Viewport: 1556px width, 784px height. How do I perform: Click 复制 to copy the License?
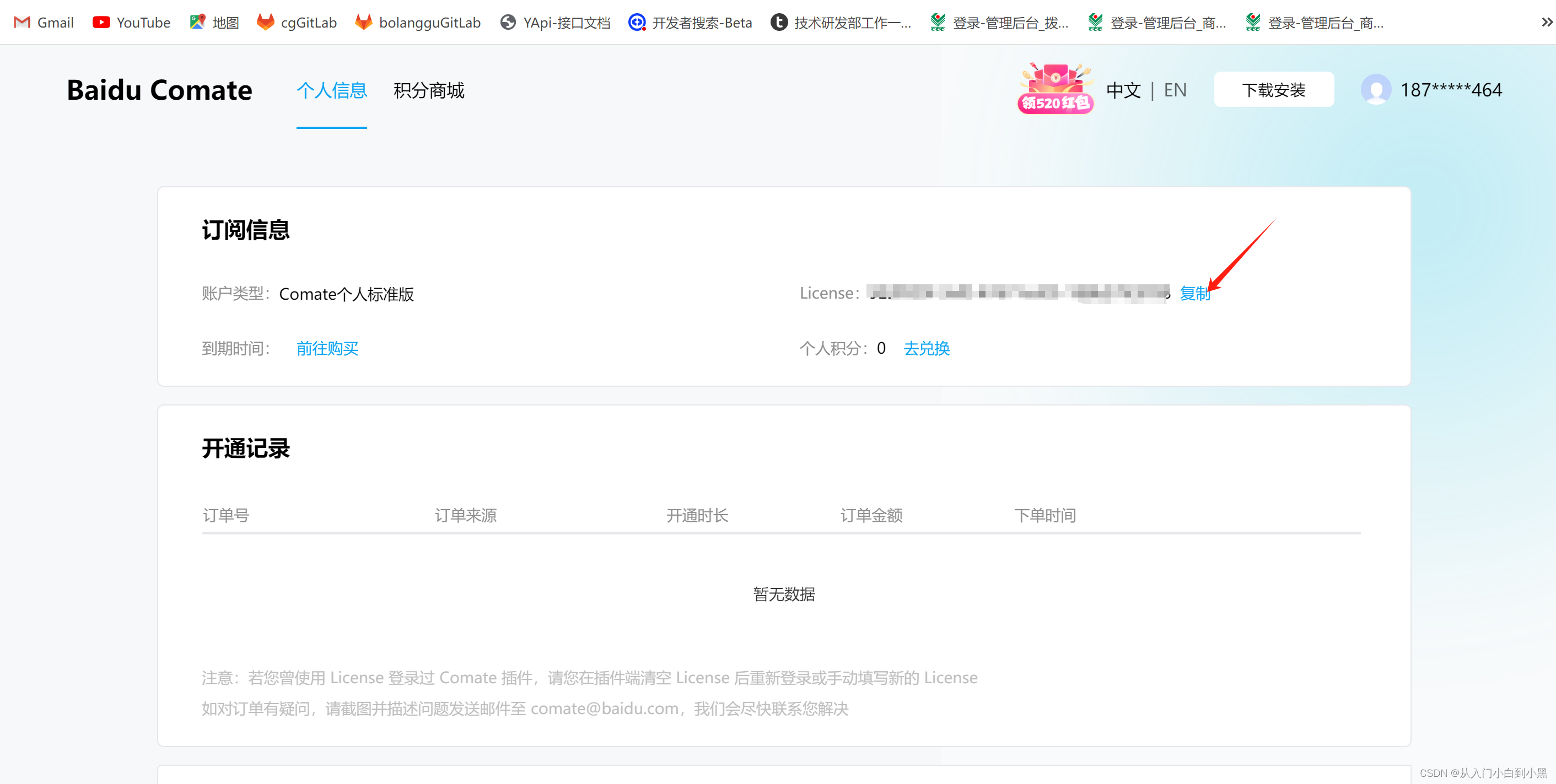[1194, 294]
